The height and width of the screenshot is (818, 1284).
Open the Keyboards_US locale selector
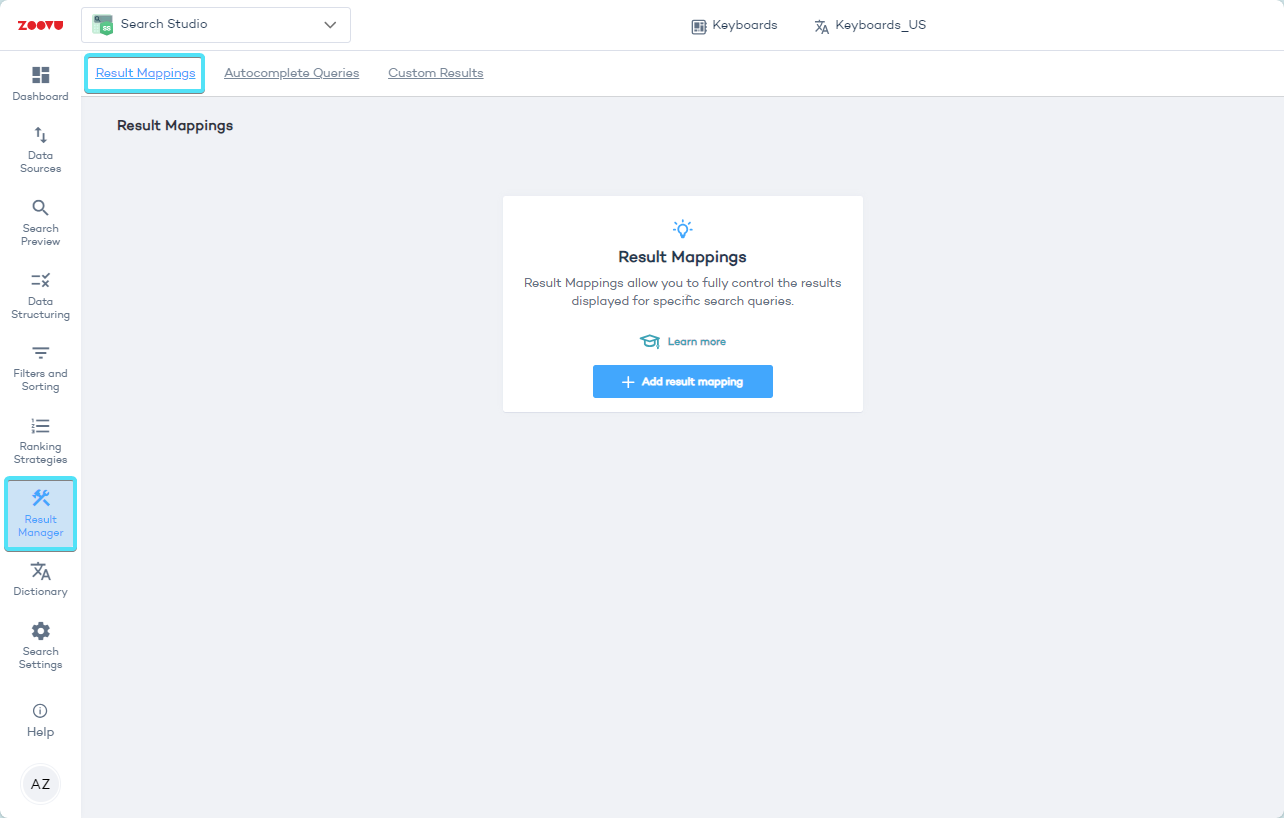pos(870,26)
